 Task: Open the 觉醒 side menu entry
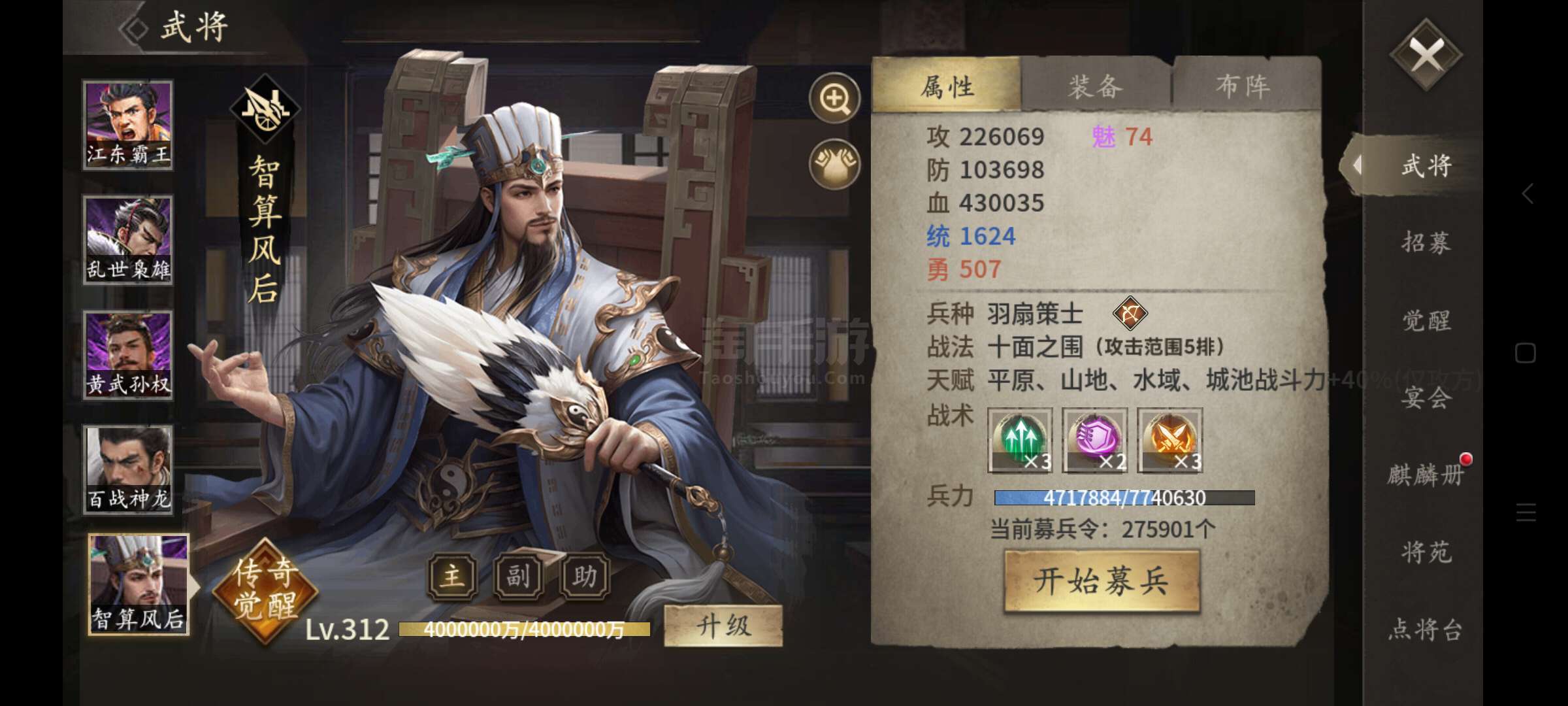(1426, 320)
